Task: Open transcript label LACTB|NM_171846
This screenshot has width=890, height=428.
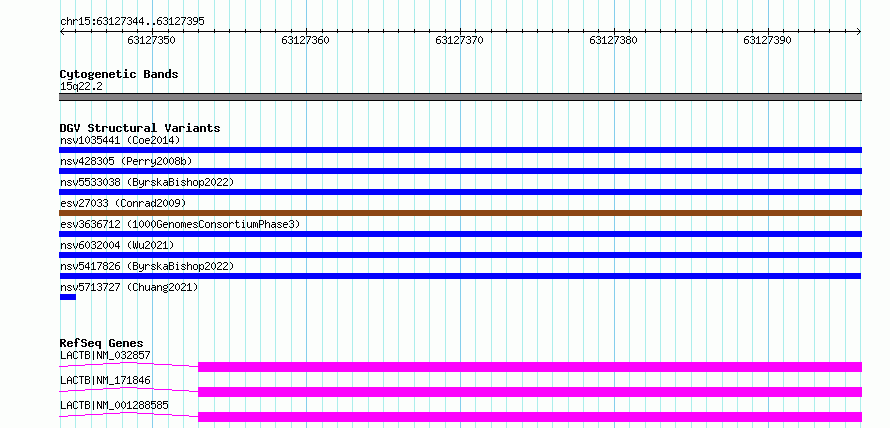Action: [105, 380]
